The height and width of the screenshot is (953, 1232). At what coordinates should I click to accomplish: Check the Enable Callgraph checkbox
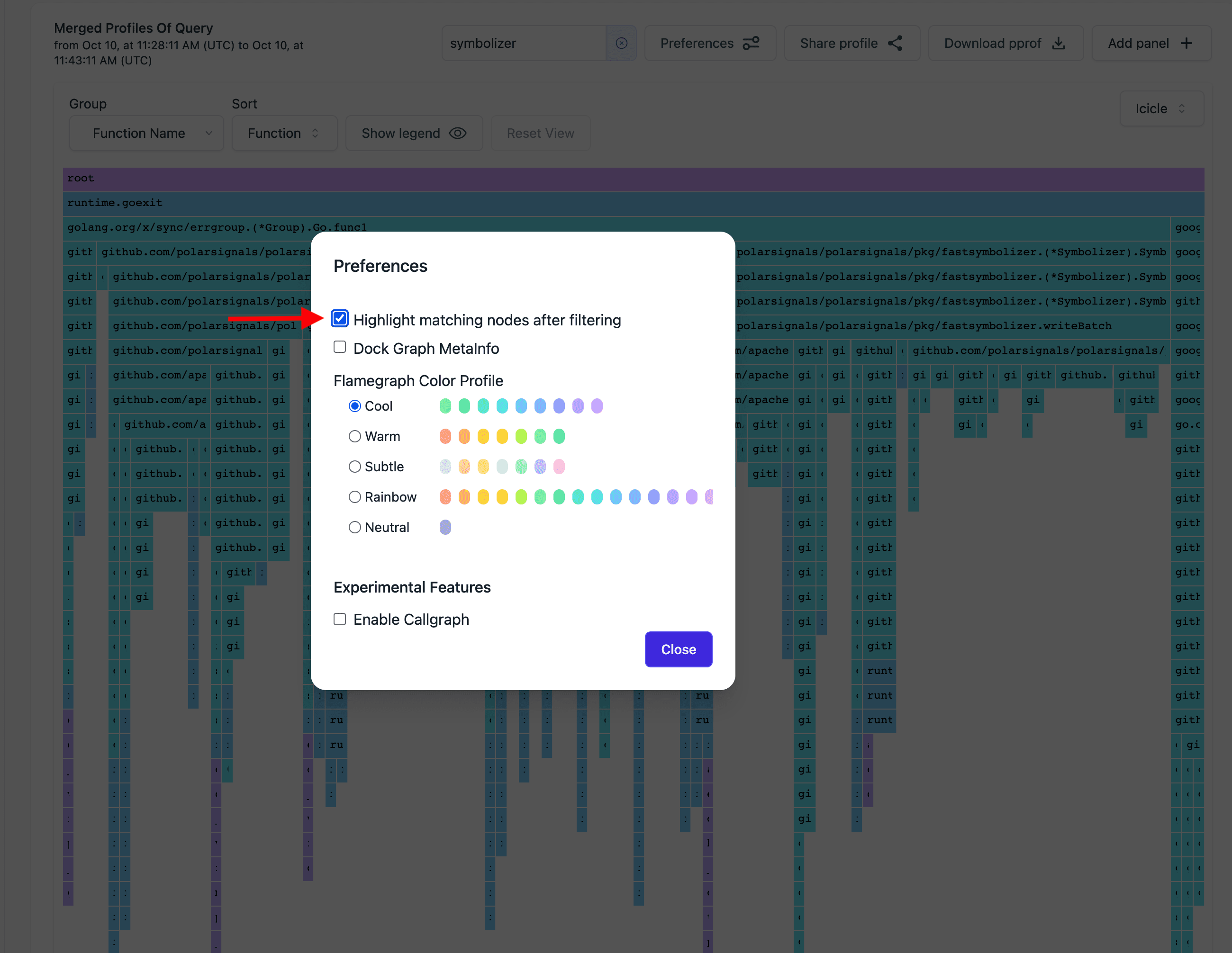(340, 619)
